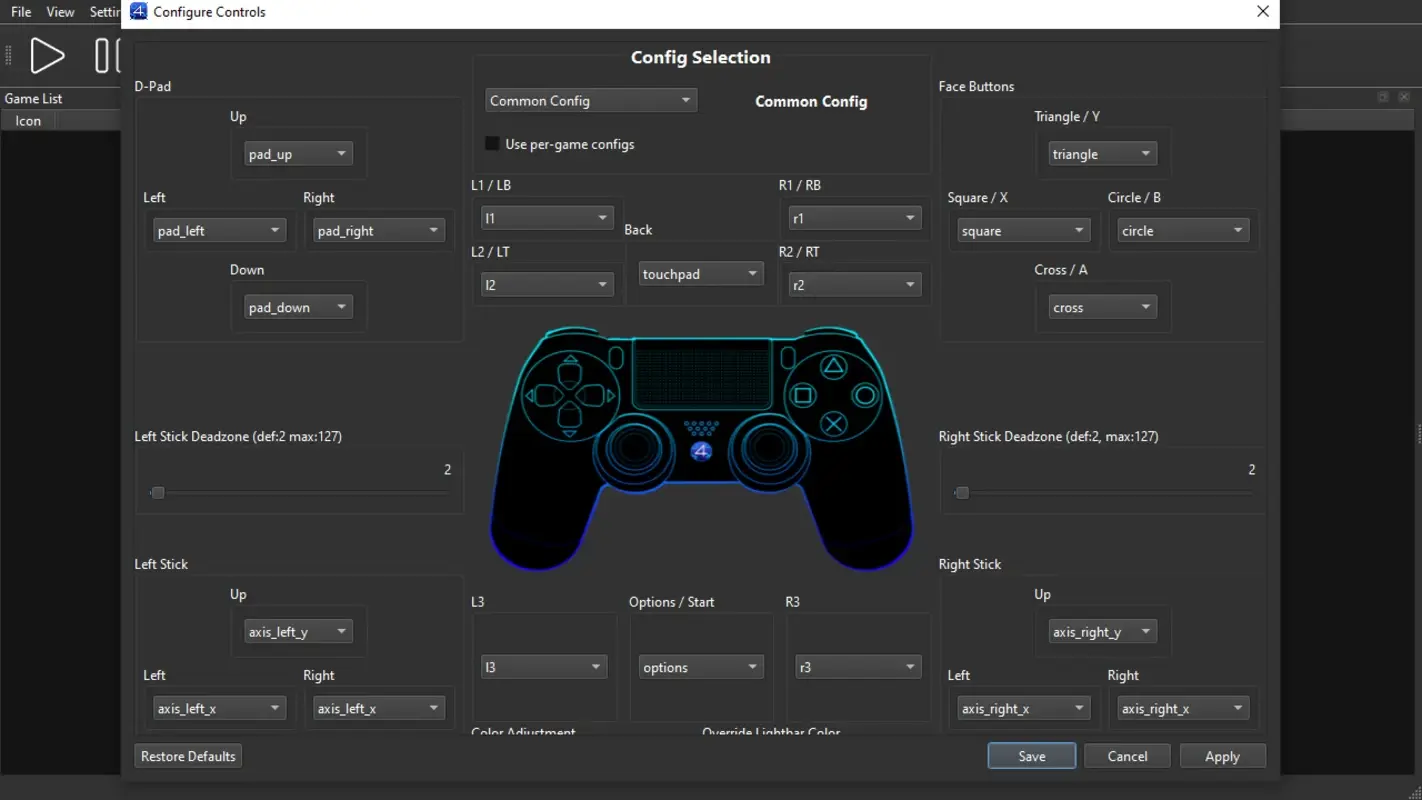Open the File menu
This screenshot has height=800, width=1422.
pos(20,12)
